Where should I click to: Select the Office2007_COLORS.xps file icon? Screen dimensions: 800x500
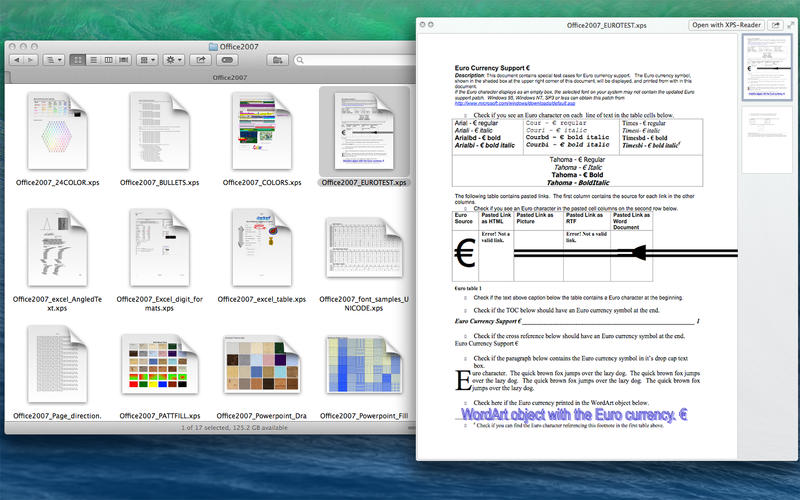point(261,131)
